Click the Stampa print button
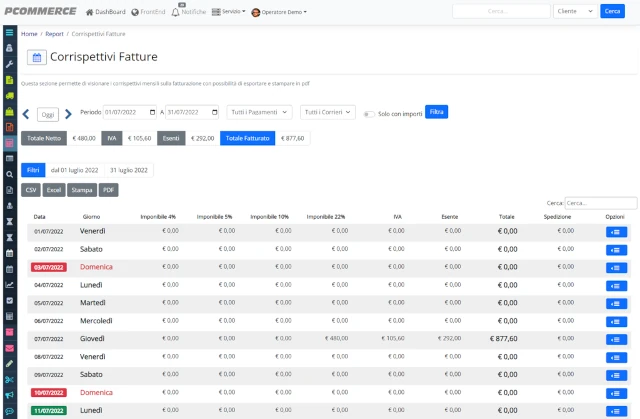Image resolution: width=640 pixels, height=419 pixels. click(x=82, y=190)
